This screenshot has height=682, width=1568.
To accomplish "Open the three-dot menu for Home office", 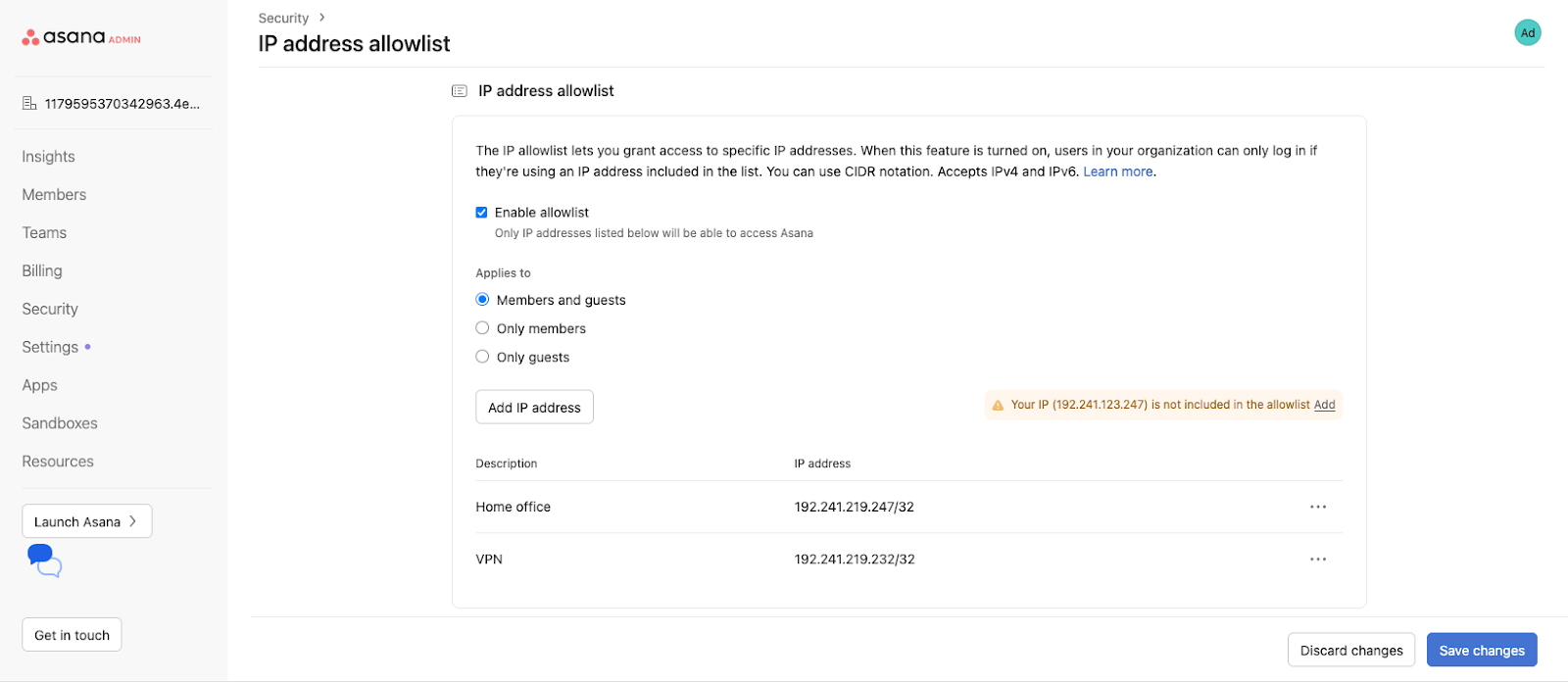I will click(1317, 507).
